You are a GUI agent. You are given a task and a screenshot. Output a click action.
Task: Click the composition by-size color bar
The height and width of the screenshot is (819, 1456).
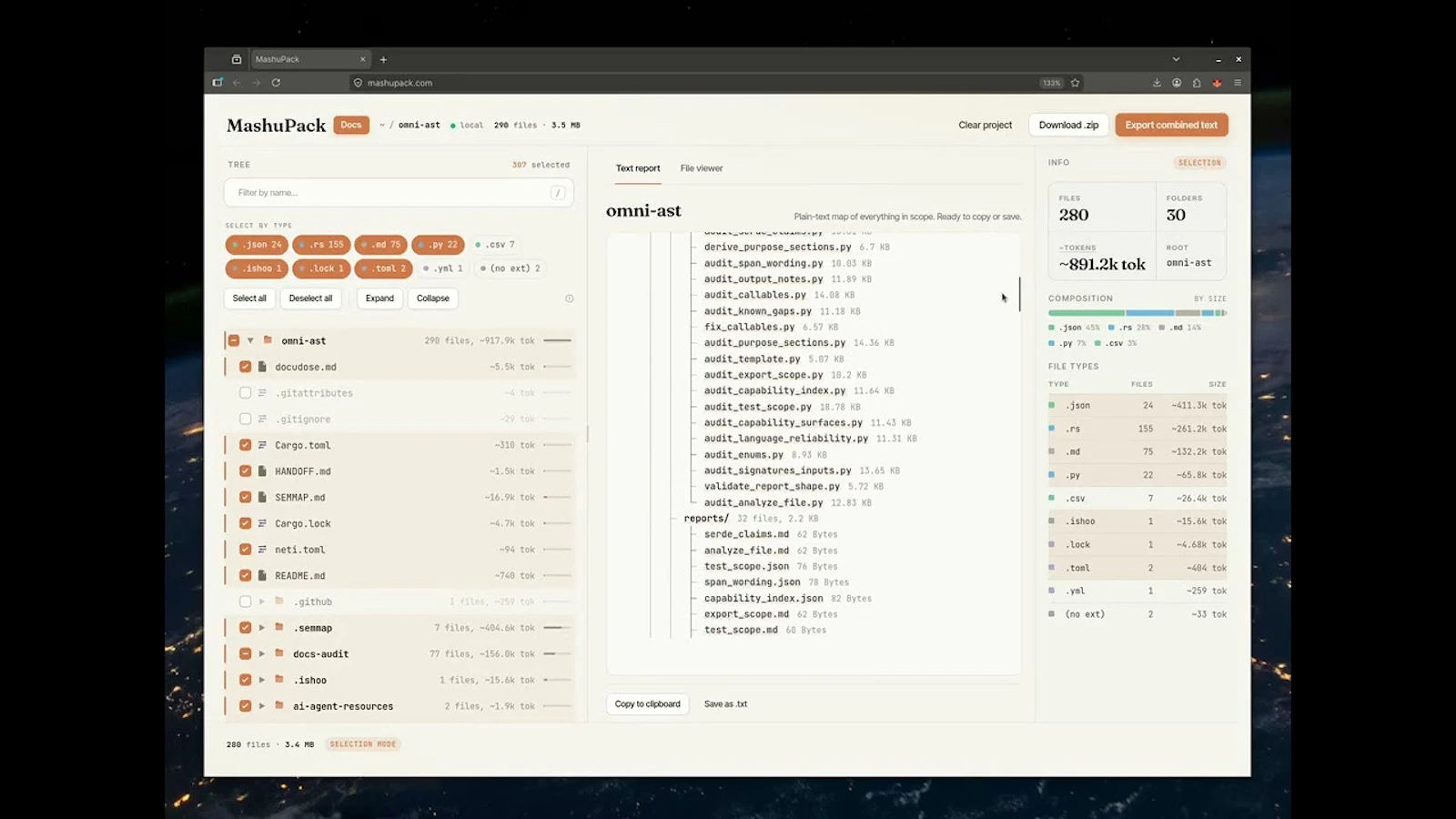[x=1137, y=313]
